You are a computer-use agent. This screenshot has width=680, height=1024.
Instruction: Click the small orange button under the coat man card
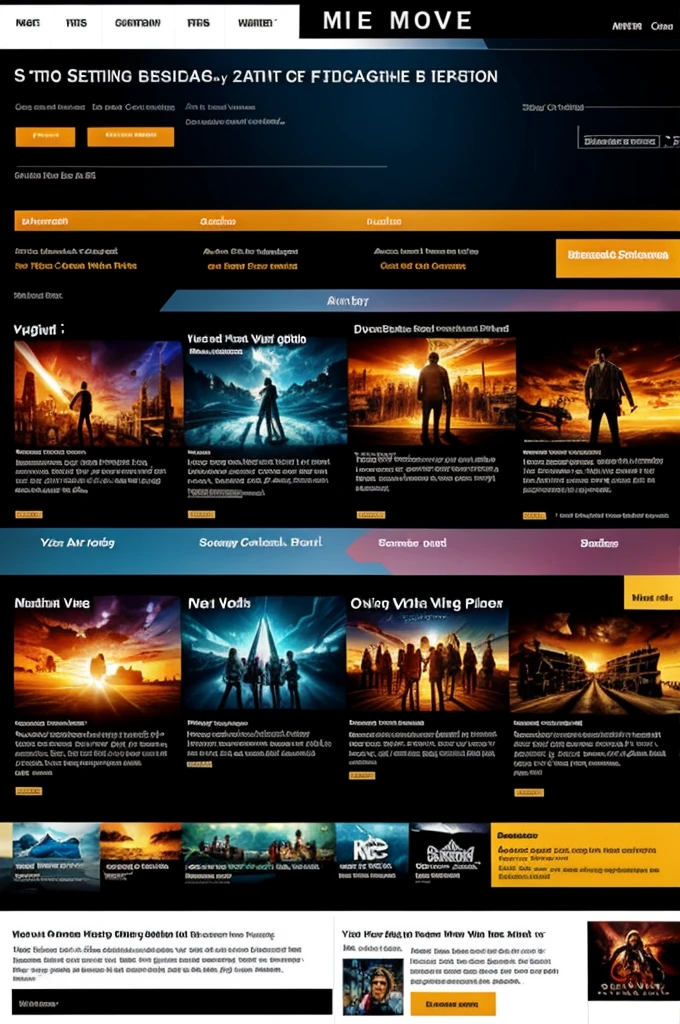point(534,515)
